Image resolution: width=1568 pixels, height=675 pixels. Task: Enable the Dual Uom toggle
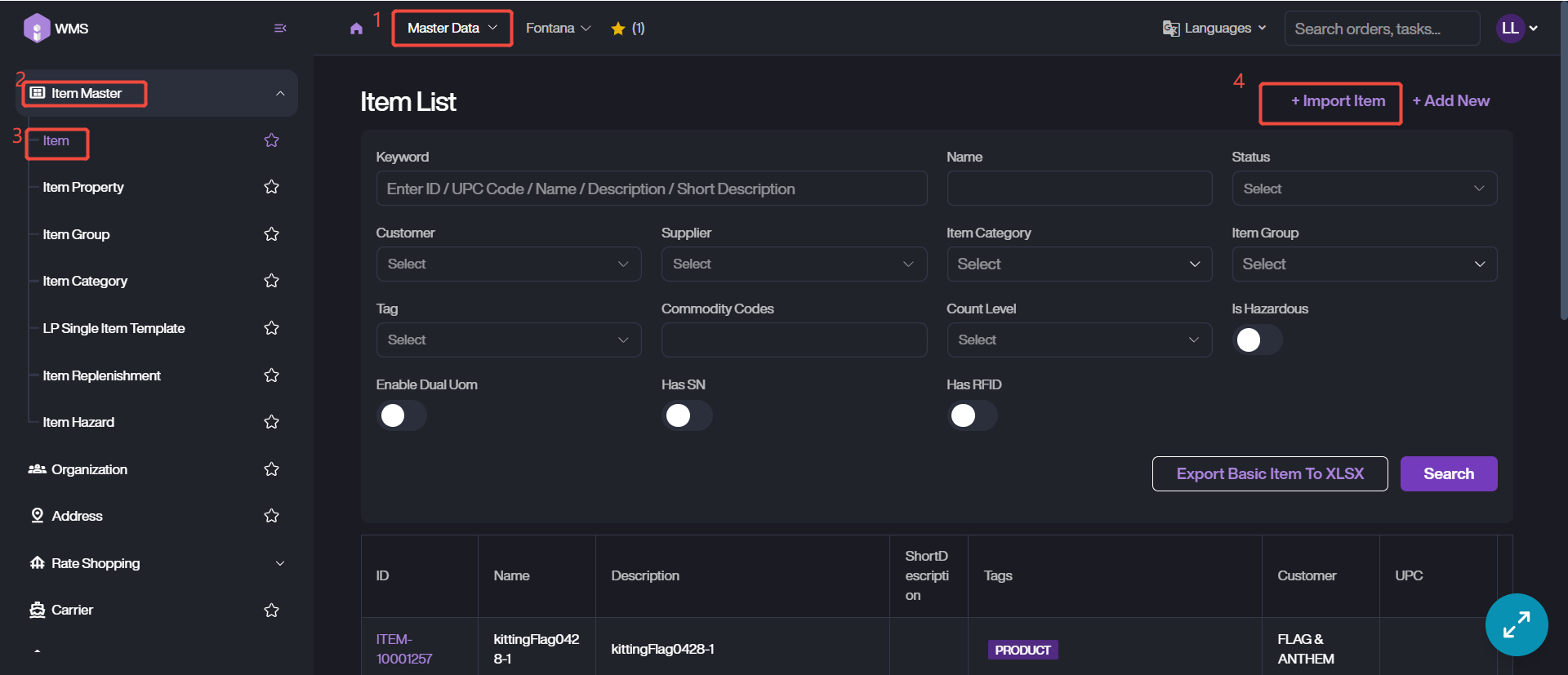pyautogui.click(x=401, y=416)
